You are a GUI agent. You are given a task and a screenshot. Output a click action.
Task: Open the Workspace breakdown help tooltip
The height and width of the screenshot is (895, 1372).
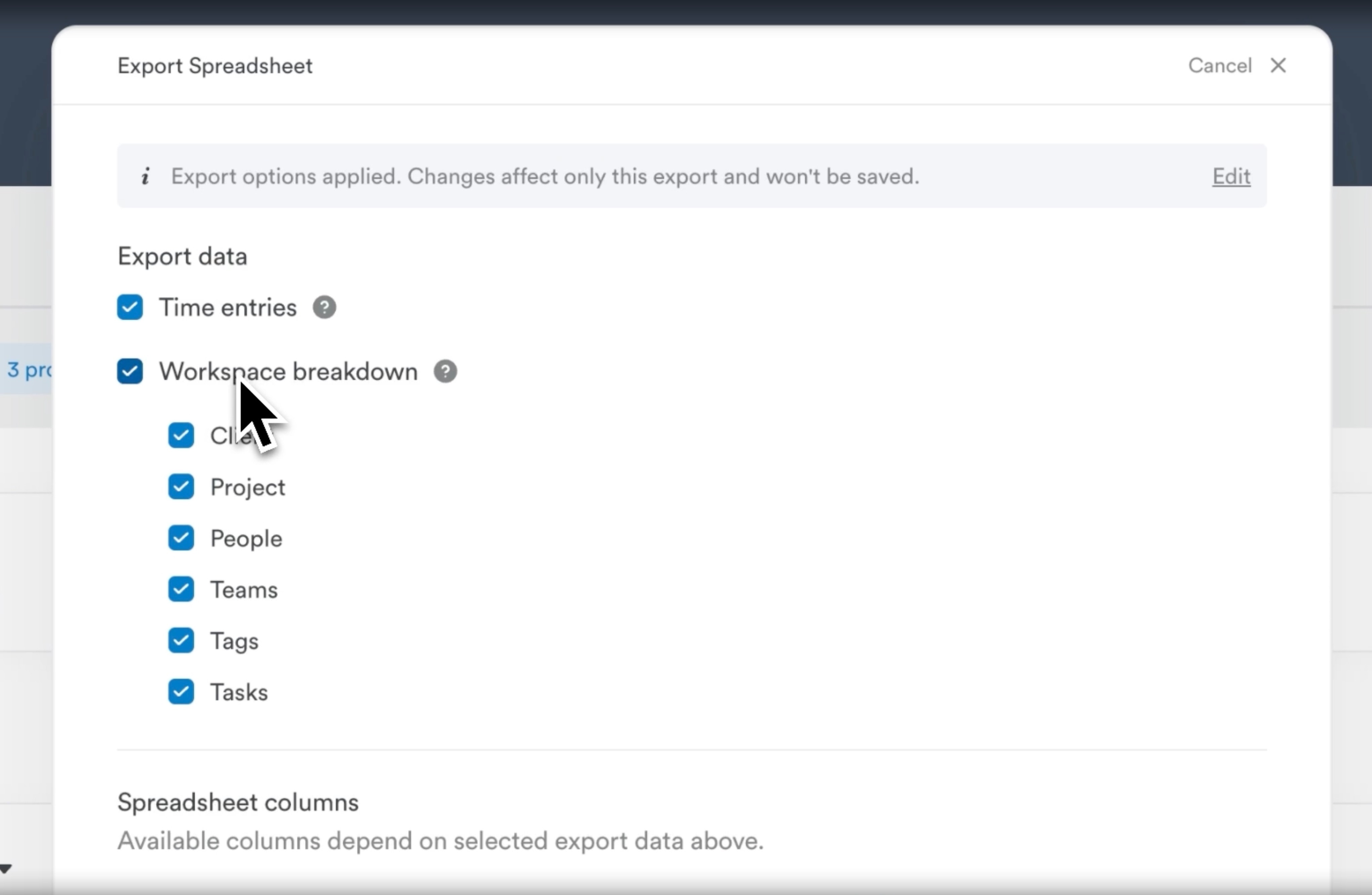(444, 371)
